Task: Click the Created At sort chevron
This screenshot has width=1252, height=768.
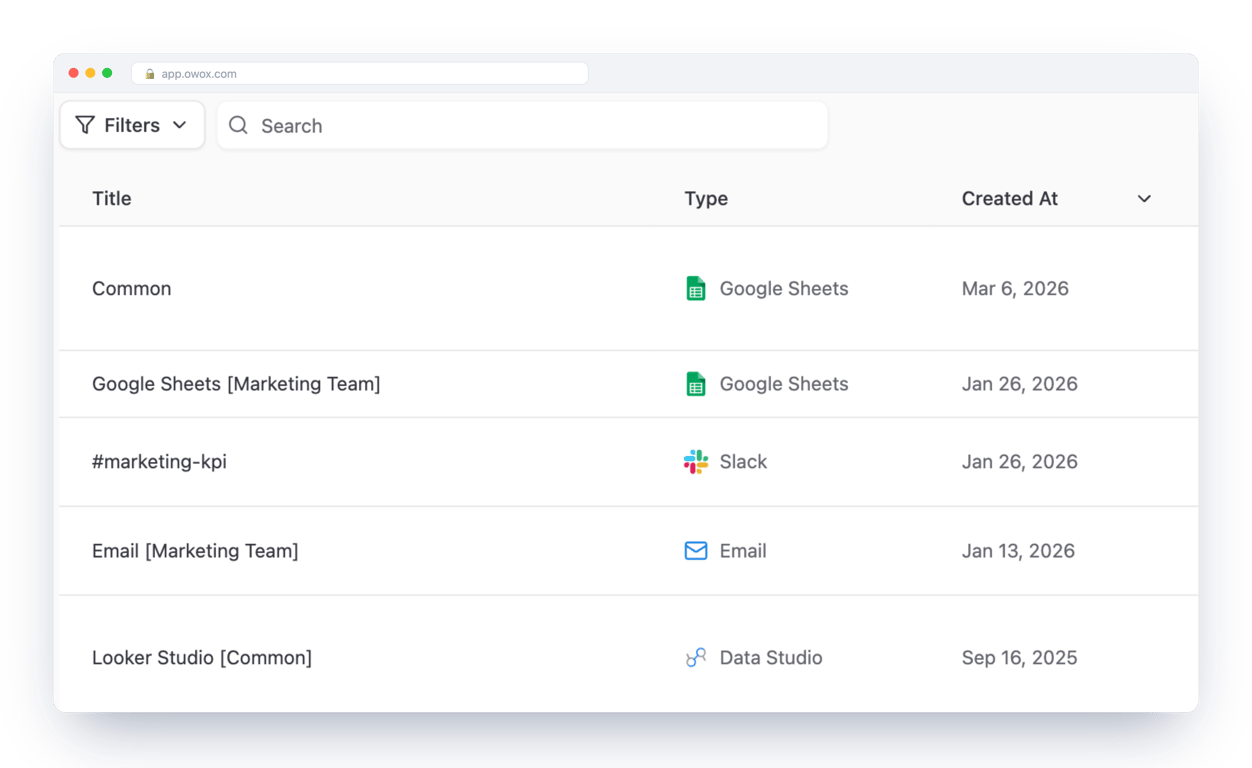Action: (x=1144, y=199)
